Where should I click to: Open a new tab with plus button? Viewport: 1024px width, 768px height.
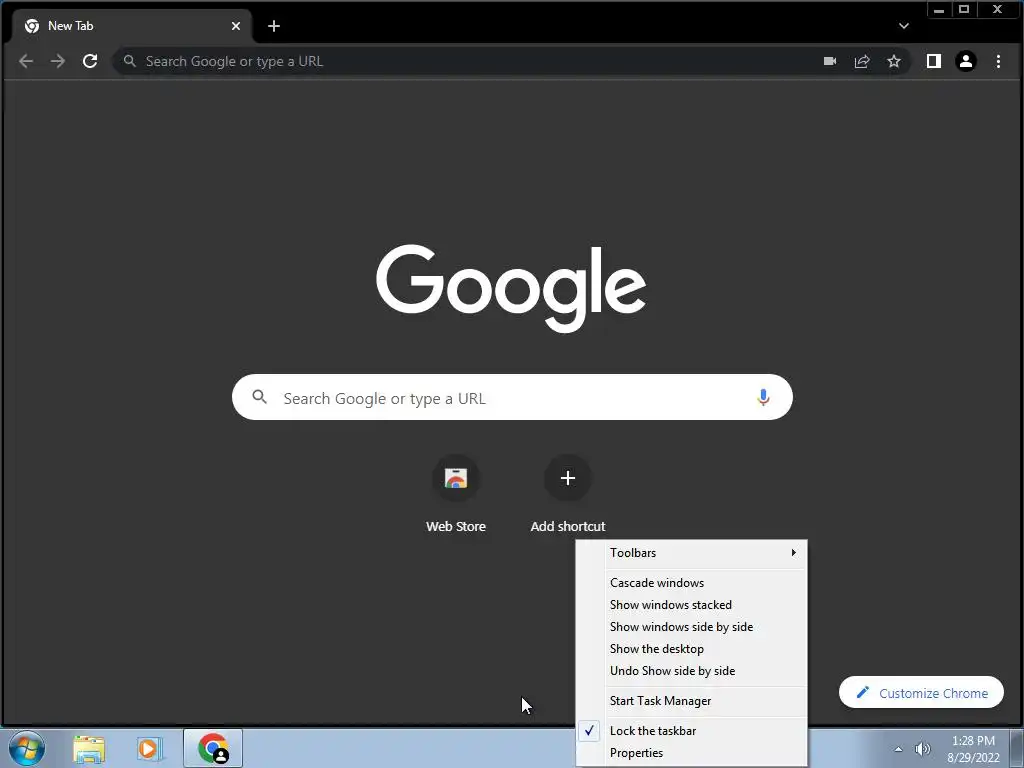click(274, 26)
